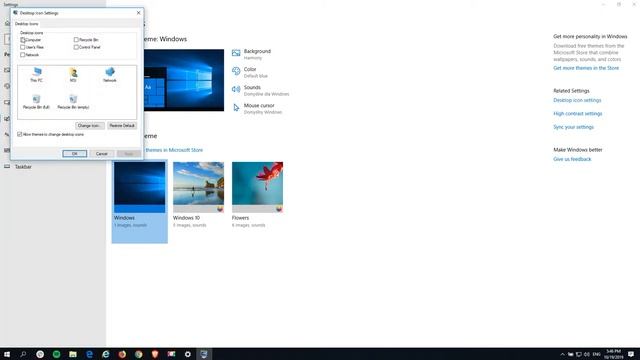This screenshot has height=360, width=640.
Task: Open the taskbar clock and date
Action: pyautogui.click(x=613, y=354)
